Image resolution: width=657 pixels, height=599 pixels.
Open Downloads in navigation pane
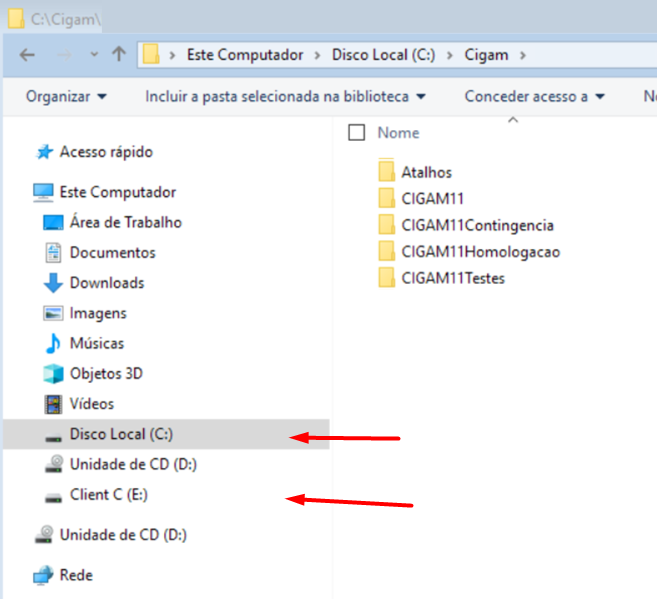point(107,283)
